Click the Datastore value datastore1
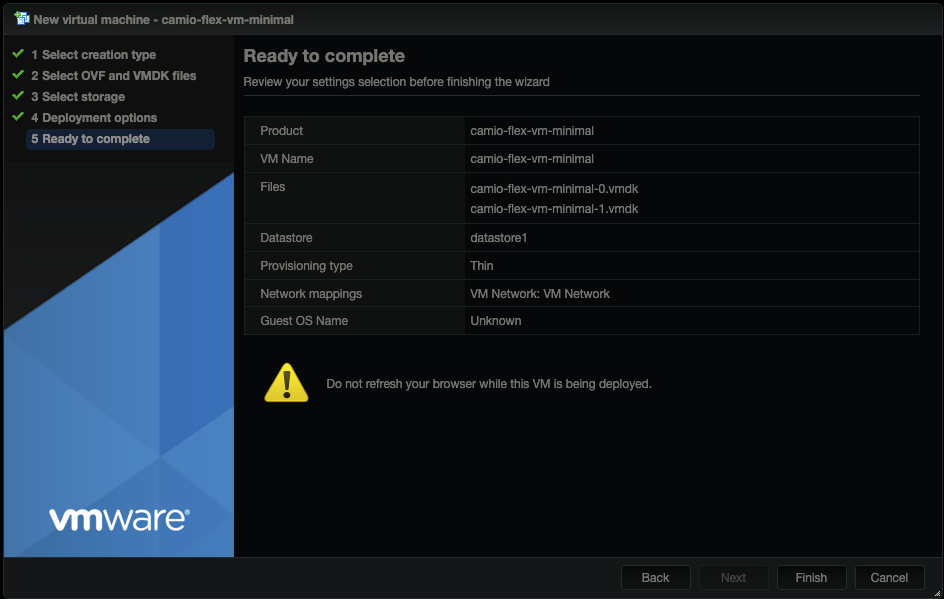The width and height of the screenshot is (944, 599). click(x=498, y=238)
